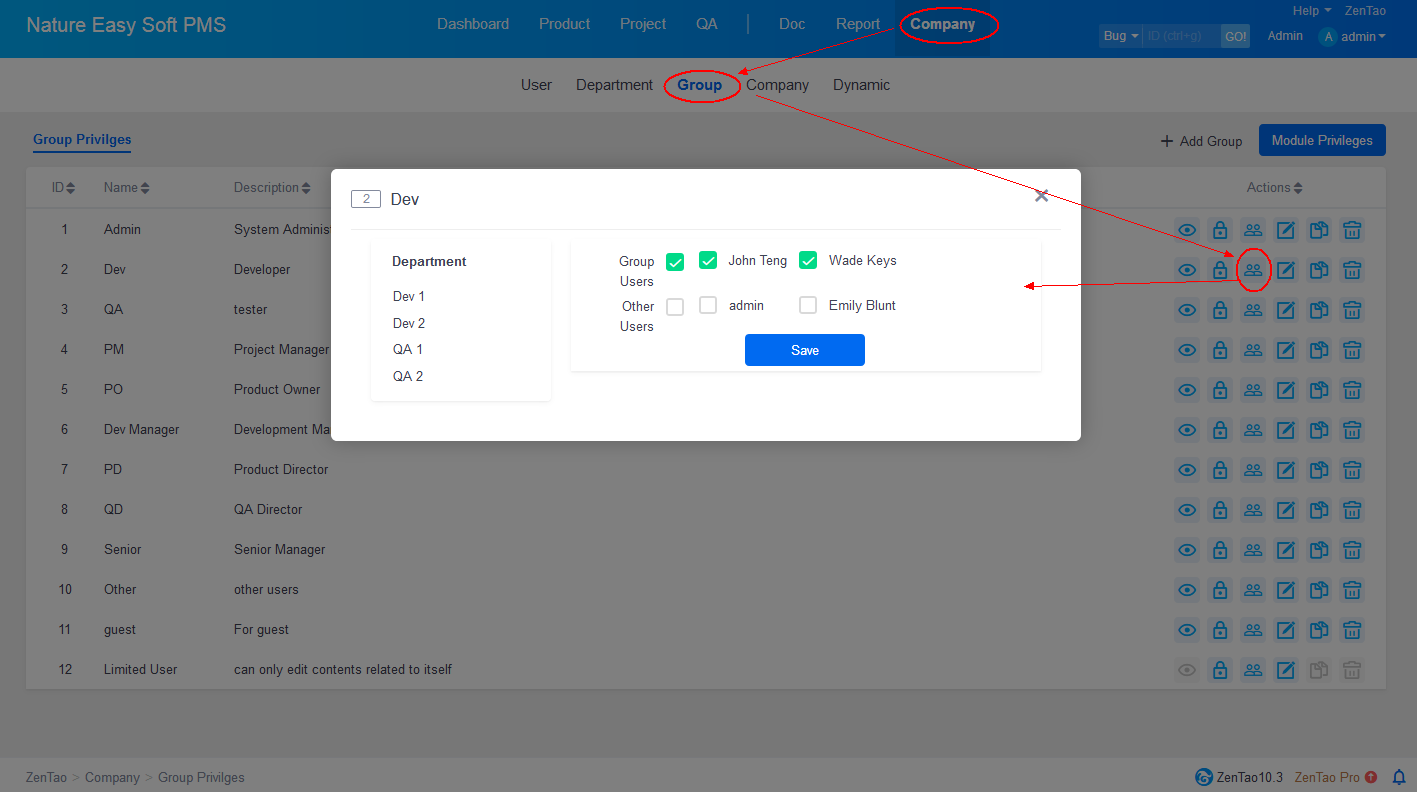Go to the Dashboard menu
The image size is (1417, 792).
click(473, 24)
